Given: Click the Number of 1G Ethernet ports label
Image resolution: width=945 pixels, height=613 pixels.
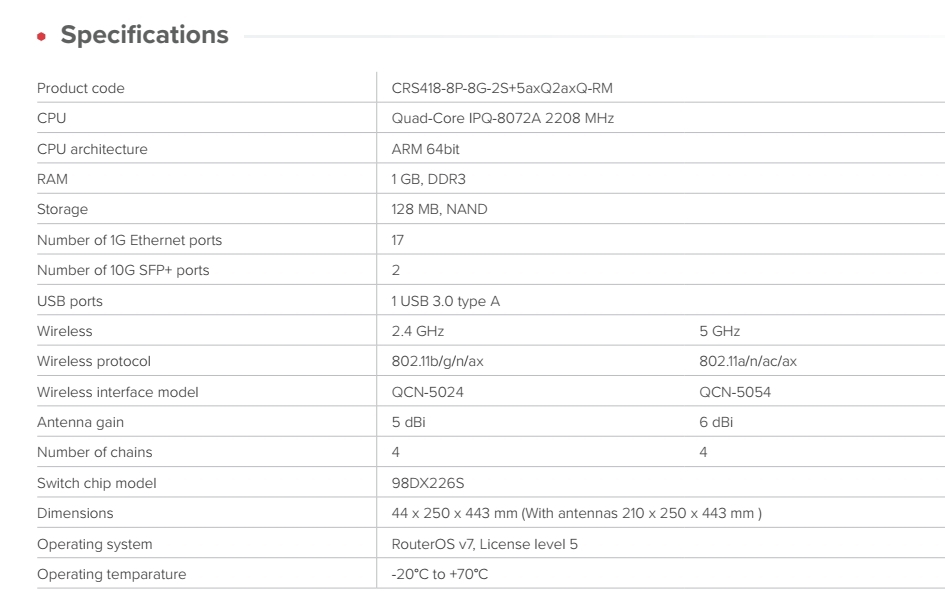Looking at the screenshot, I should (x=129, y=240).
